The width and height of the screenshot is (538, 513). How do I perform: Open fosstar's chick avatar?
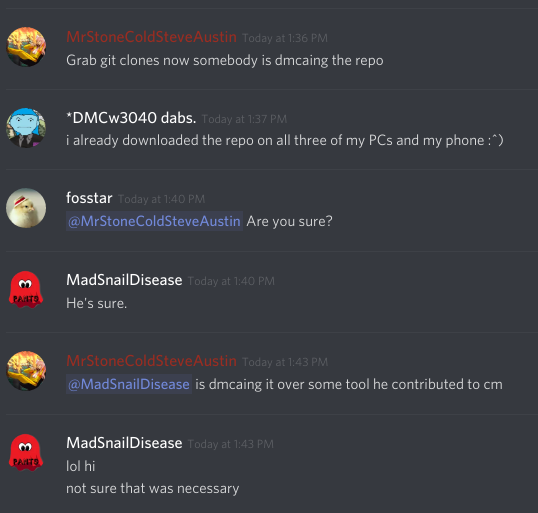point(26,208)
